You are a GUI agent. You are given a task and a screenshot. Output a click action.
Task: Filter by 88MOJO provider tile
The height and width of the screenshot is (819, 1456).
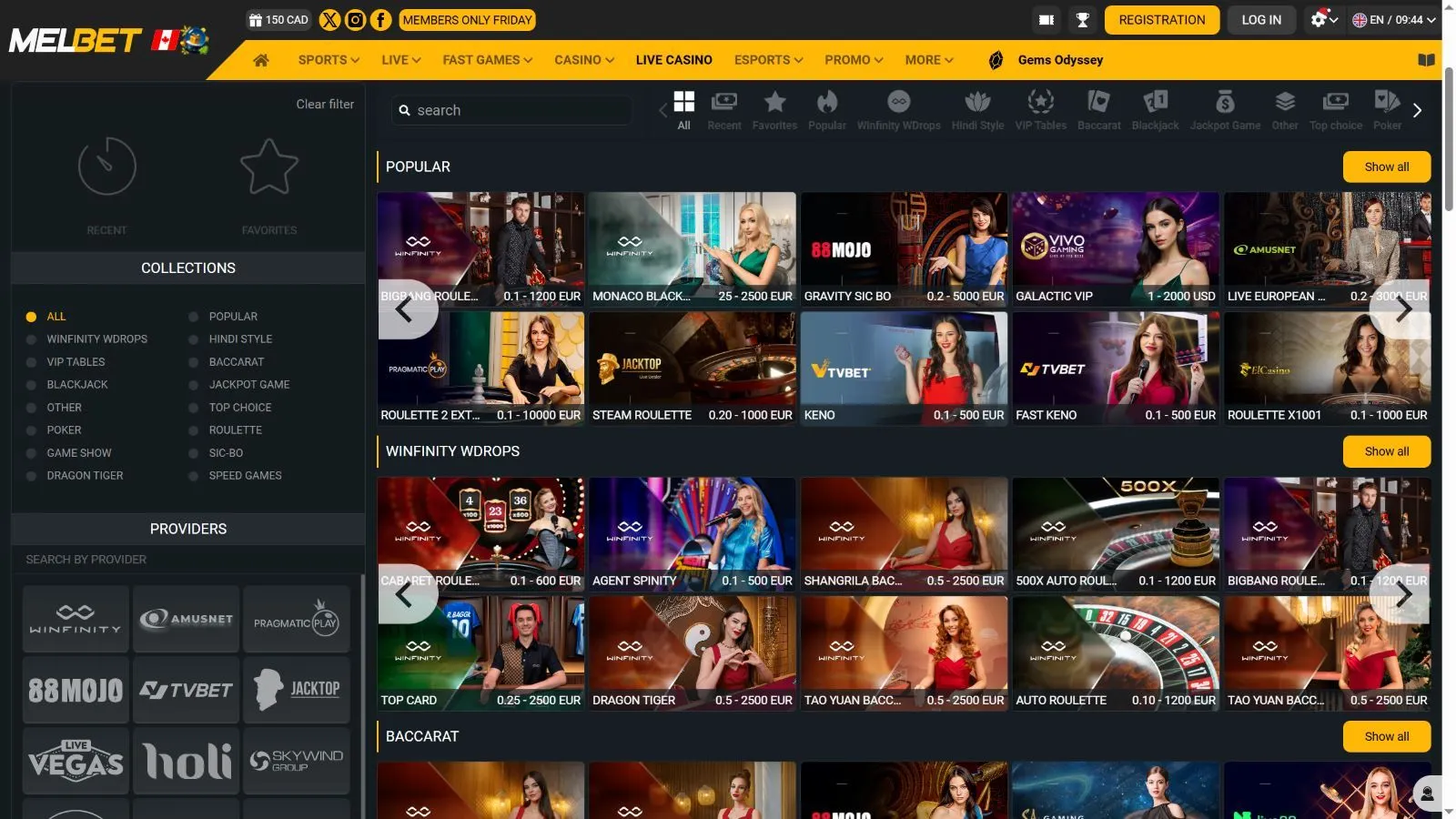click(x=76, y=691)
